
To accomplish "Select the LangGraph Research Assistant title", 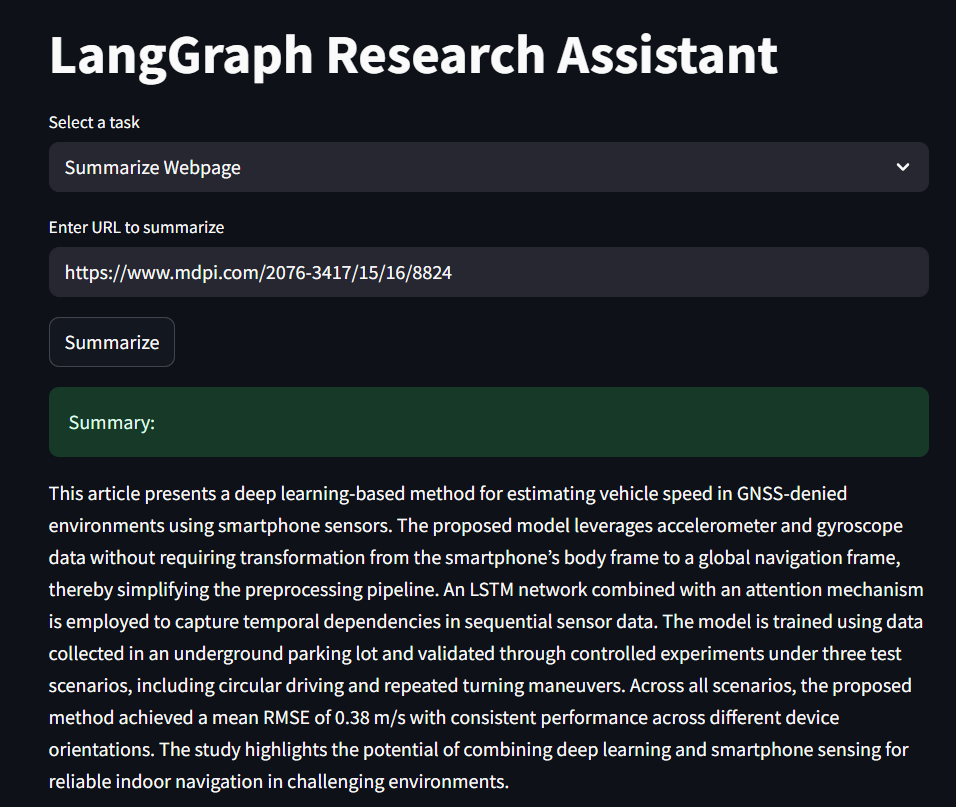I will [412, 55].
